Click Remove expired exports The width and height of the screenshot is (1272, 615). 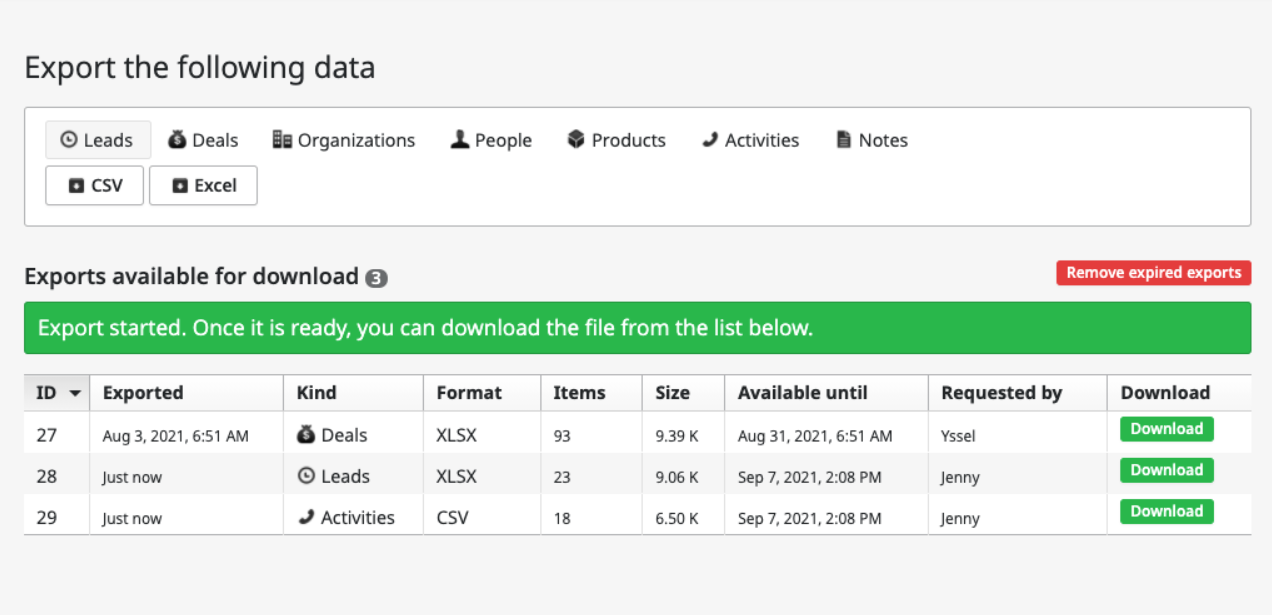pos(1153,272)
